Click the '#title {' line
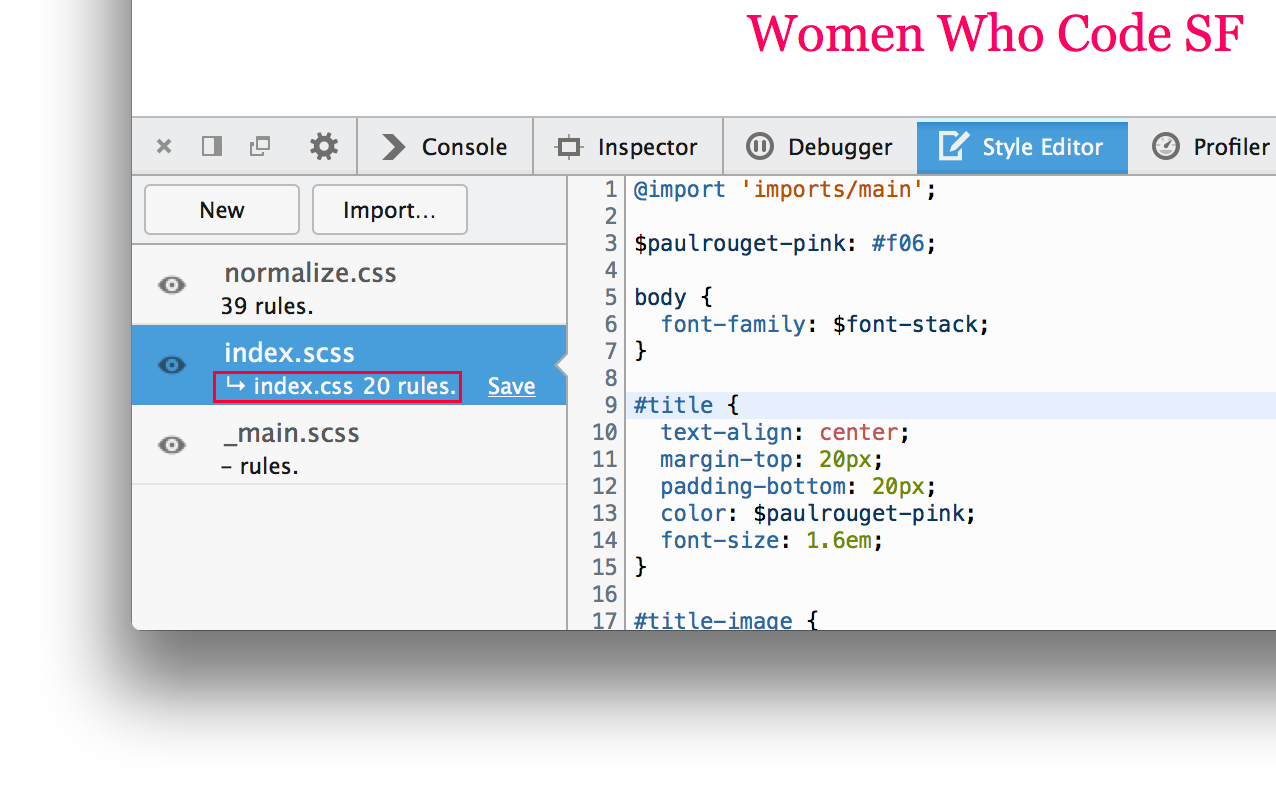Viewport: 1276px width, 786px height. pyautogui.click(x=687, y=406)
